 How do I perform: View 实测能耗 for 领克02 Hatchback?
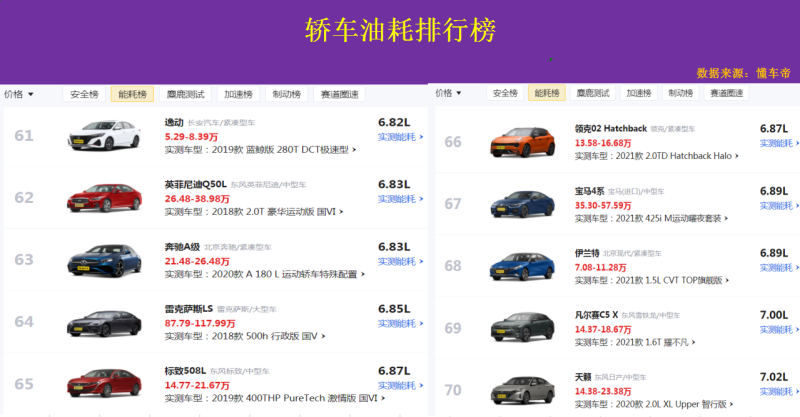[778, 144]
